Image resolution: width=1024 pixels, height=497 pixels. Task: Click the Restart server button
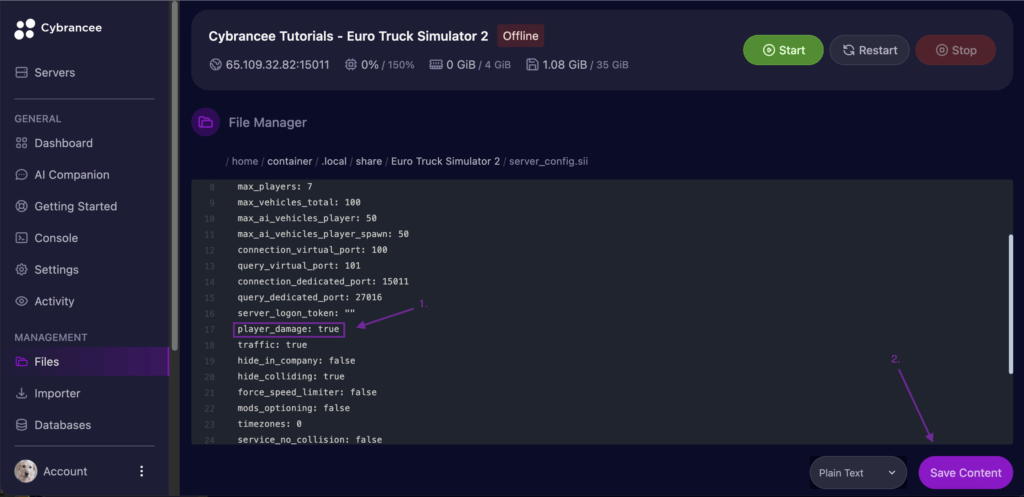click(x=869, y=50)
